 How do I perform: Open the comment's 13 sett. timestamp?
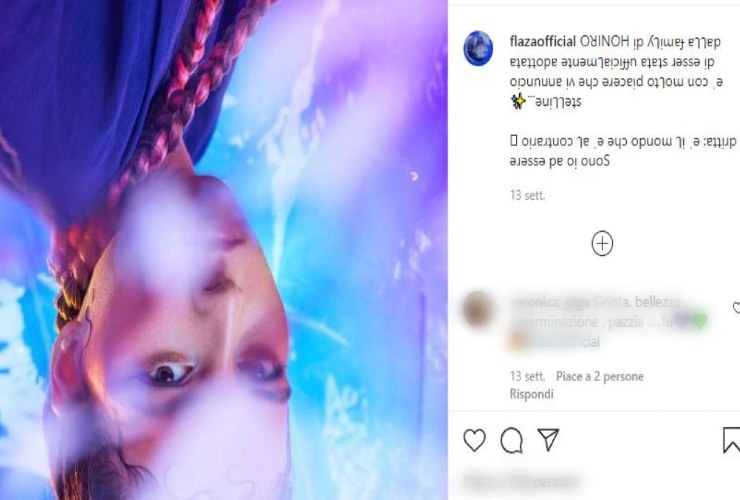(527, 376)
